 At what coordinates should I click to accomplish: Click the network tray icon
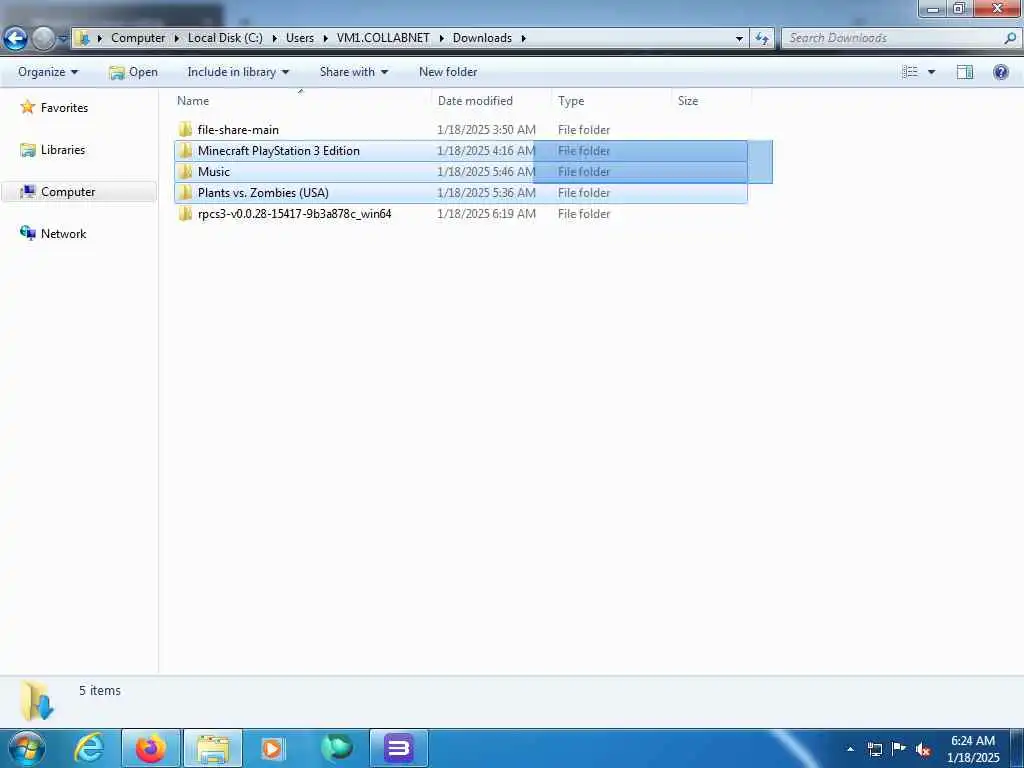pyautogui.click(x=874, y=749)
